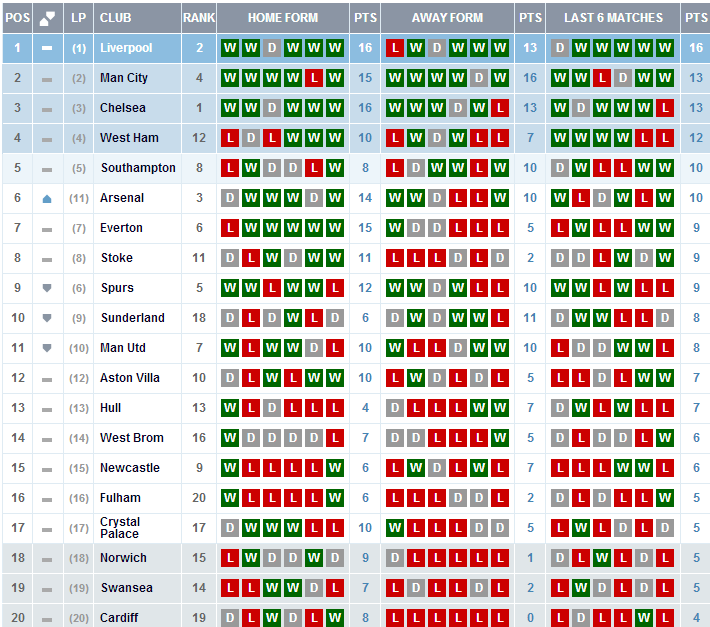Viewport: 710px width, 627px height.
Task: Open the West Brom club link
Action: tap(132, 438)
